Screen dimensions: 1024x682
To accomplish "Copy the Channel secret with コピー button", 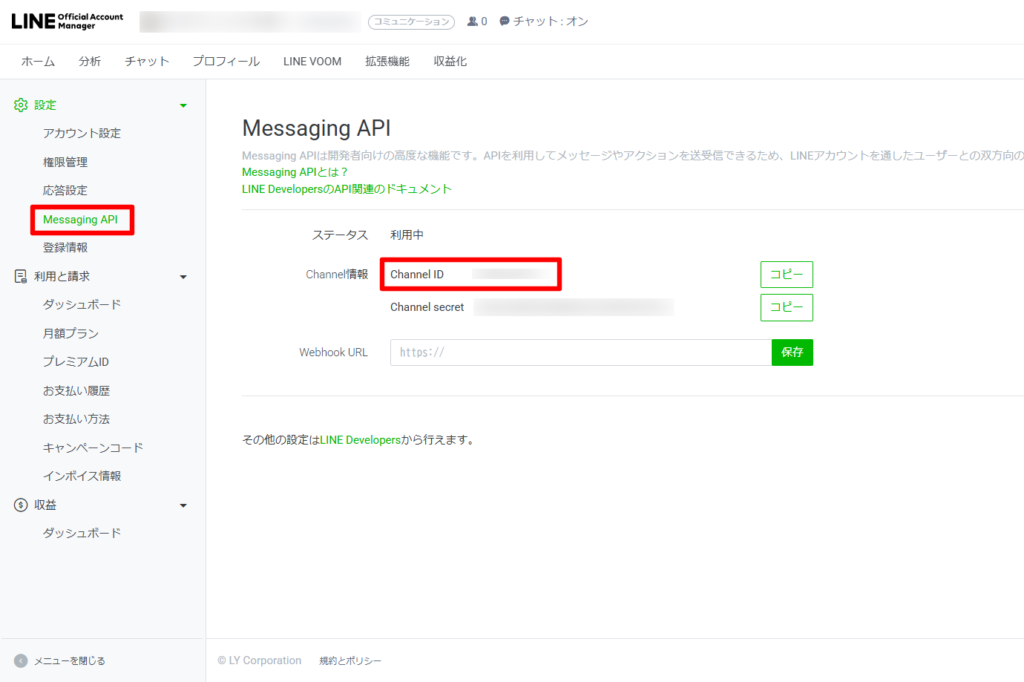I will click(786, 307).
